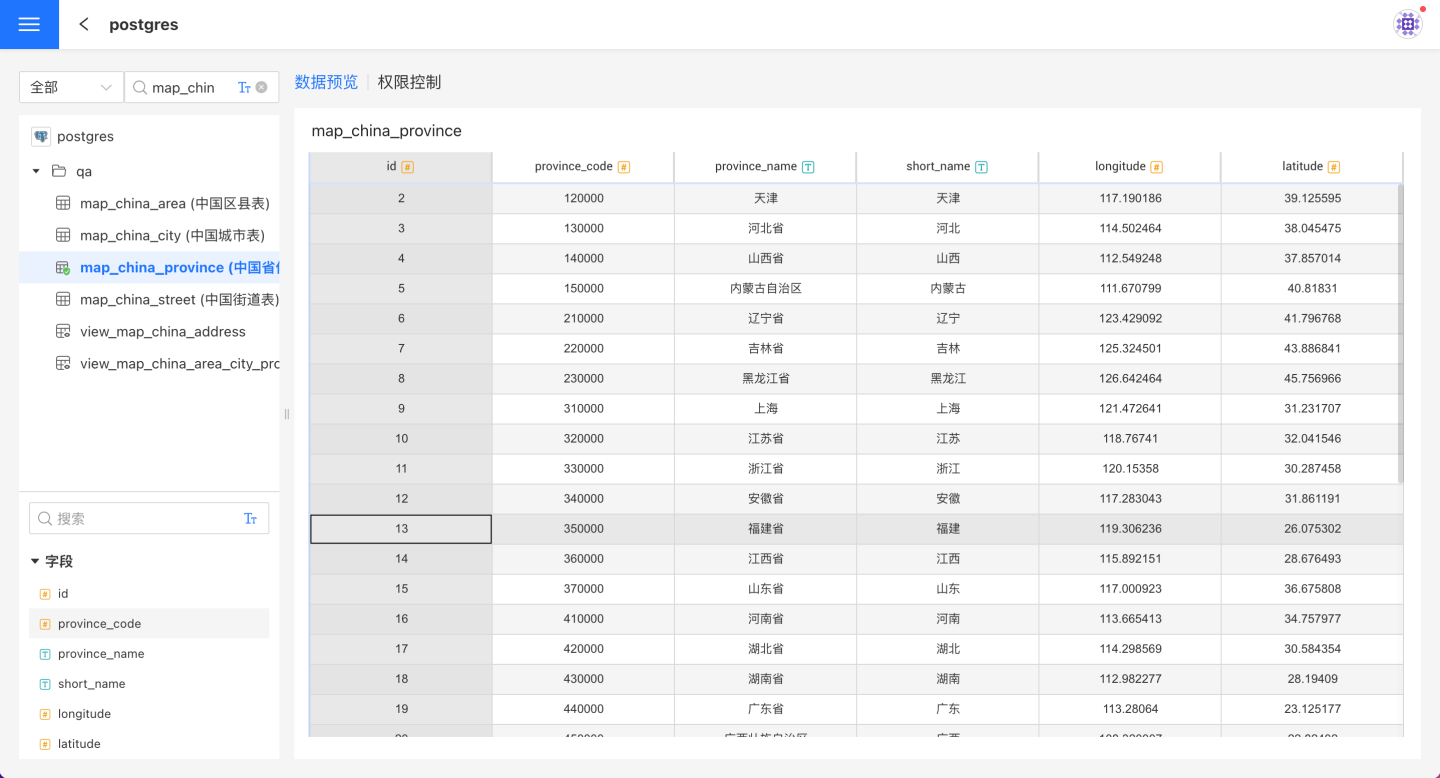Toggle case-sensitive icon in table search box

[x=244, y=87]
